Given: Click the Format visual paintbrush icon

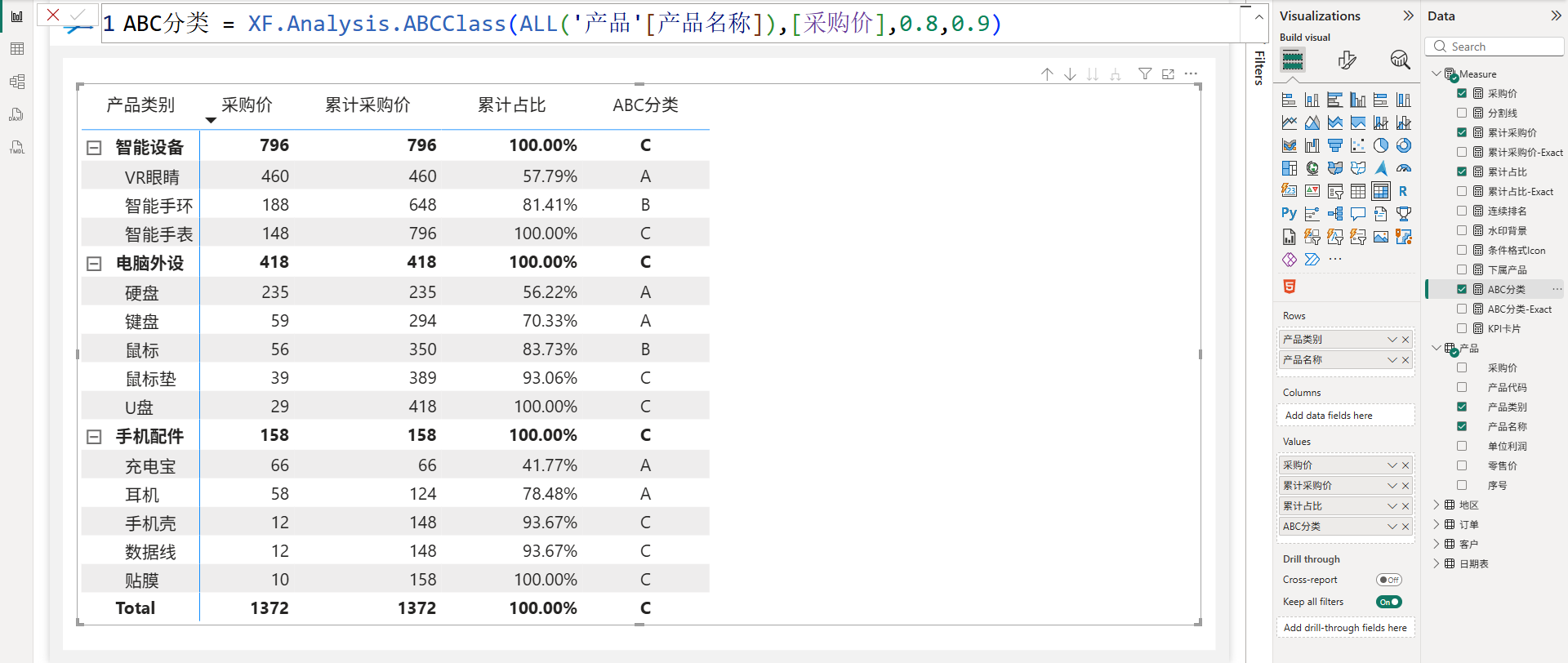Looking at the screenshot, I should click(1347, 60).
